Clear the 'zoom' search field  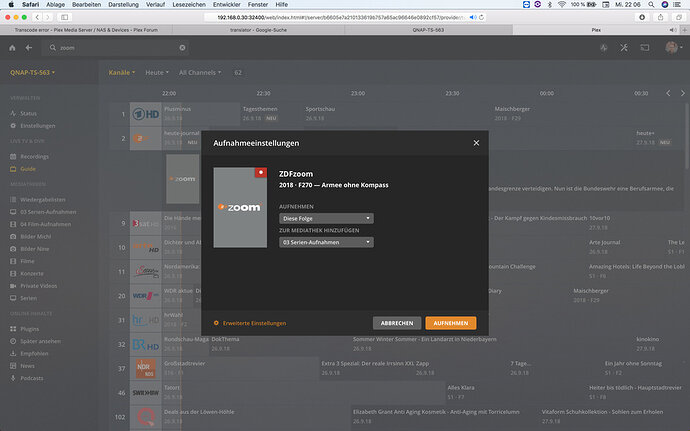[182, 48]
